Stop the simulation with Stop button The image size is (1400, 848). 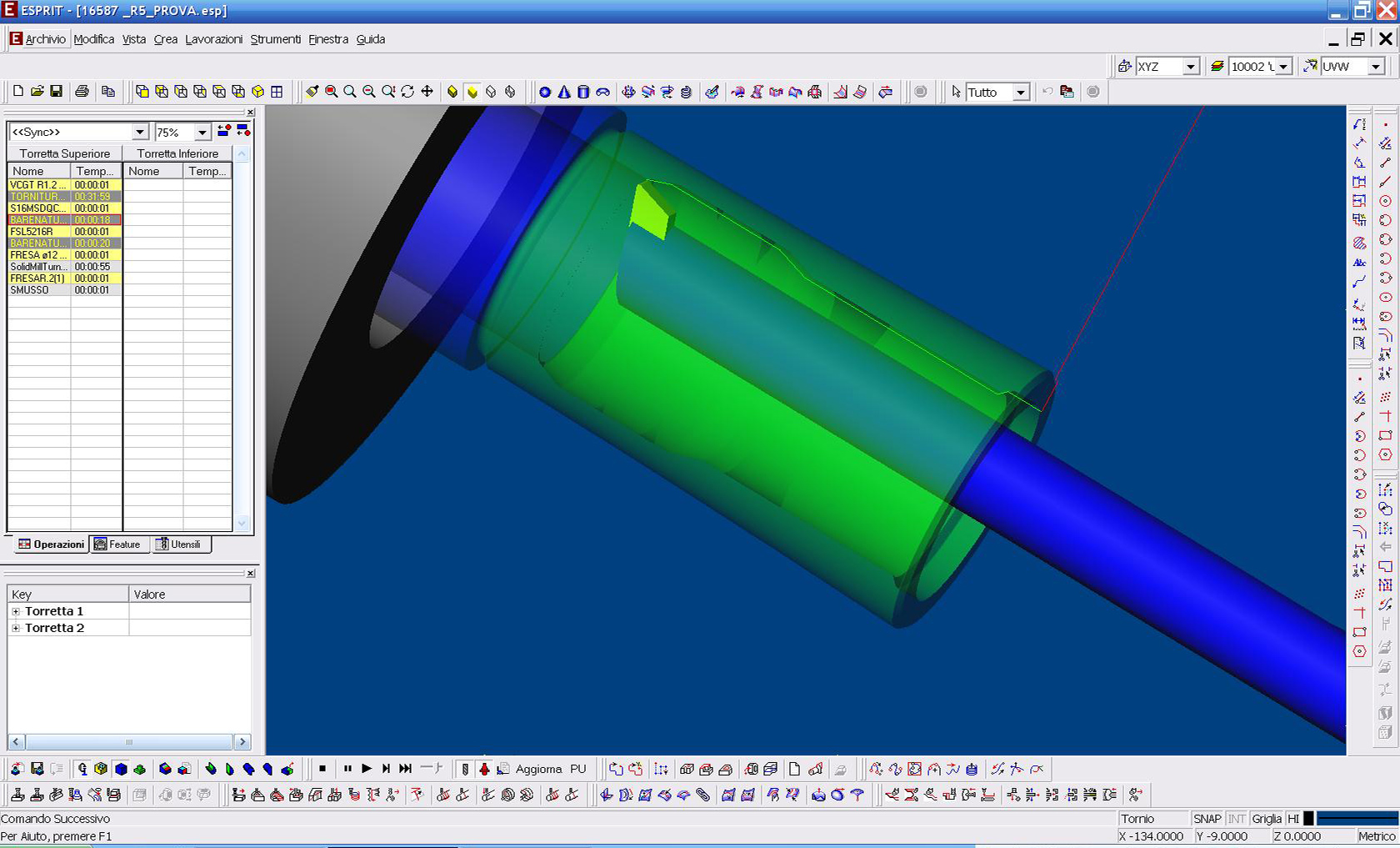pyautogui.click(x=322, y=769)
